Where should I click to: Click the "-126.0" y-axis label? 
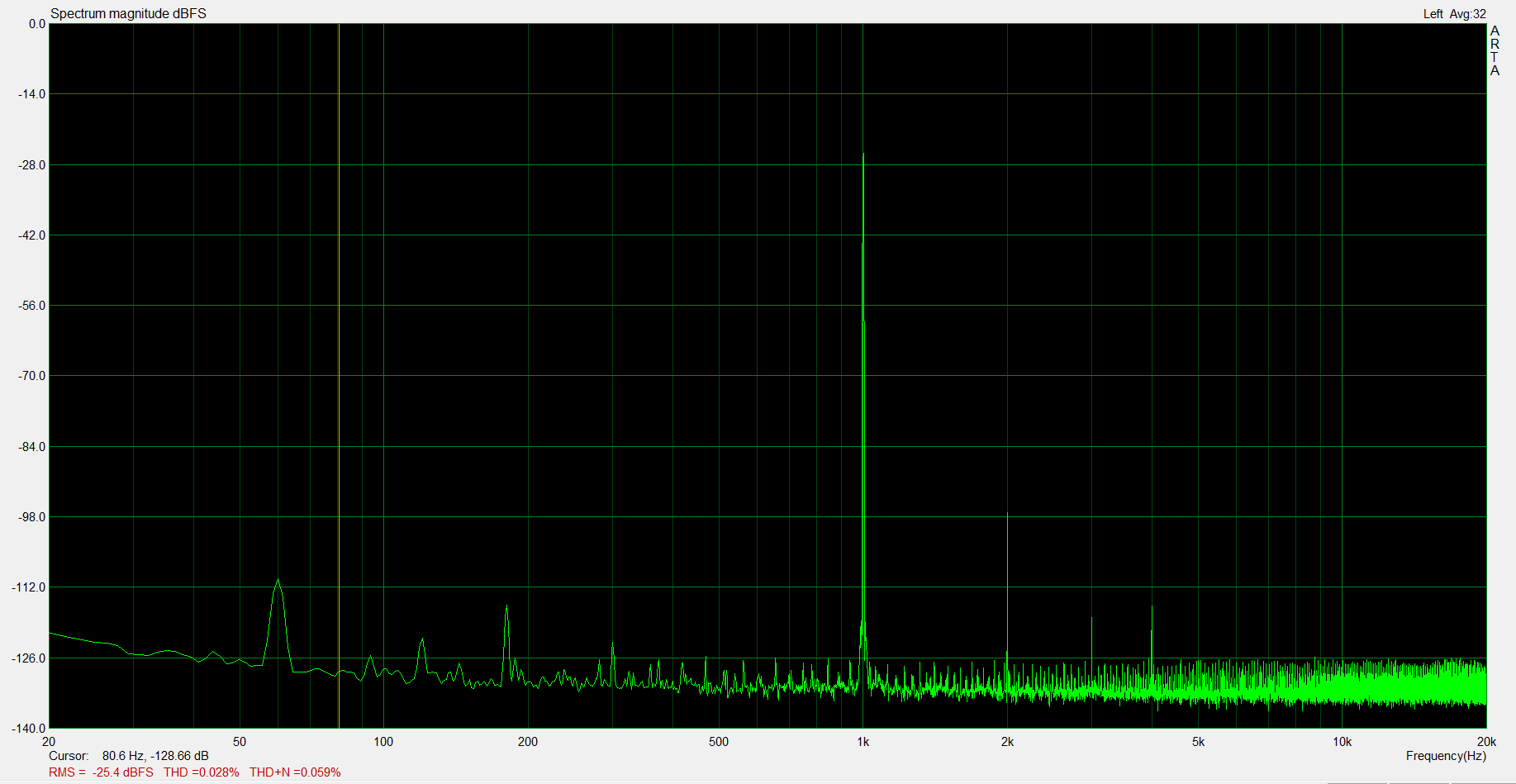(29, 658)
